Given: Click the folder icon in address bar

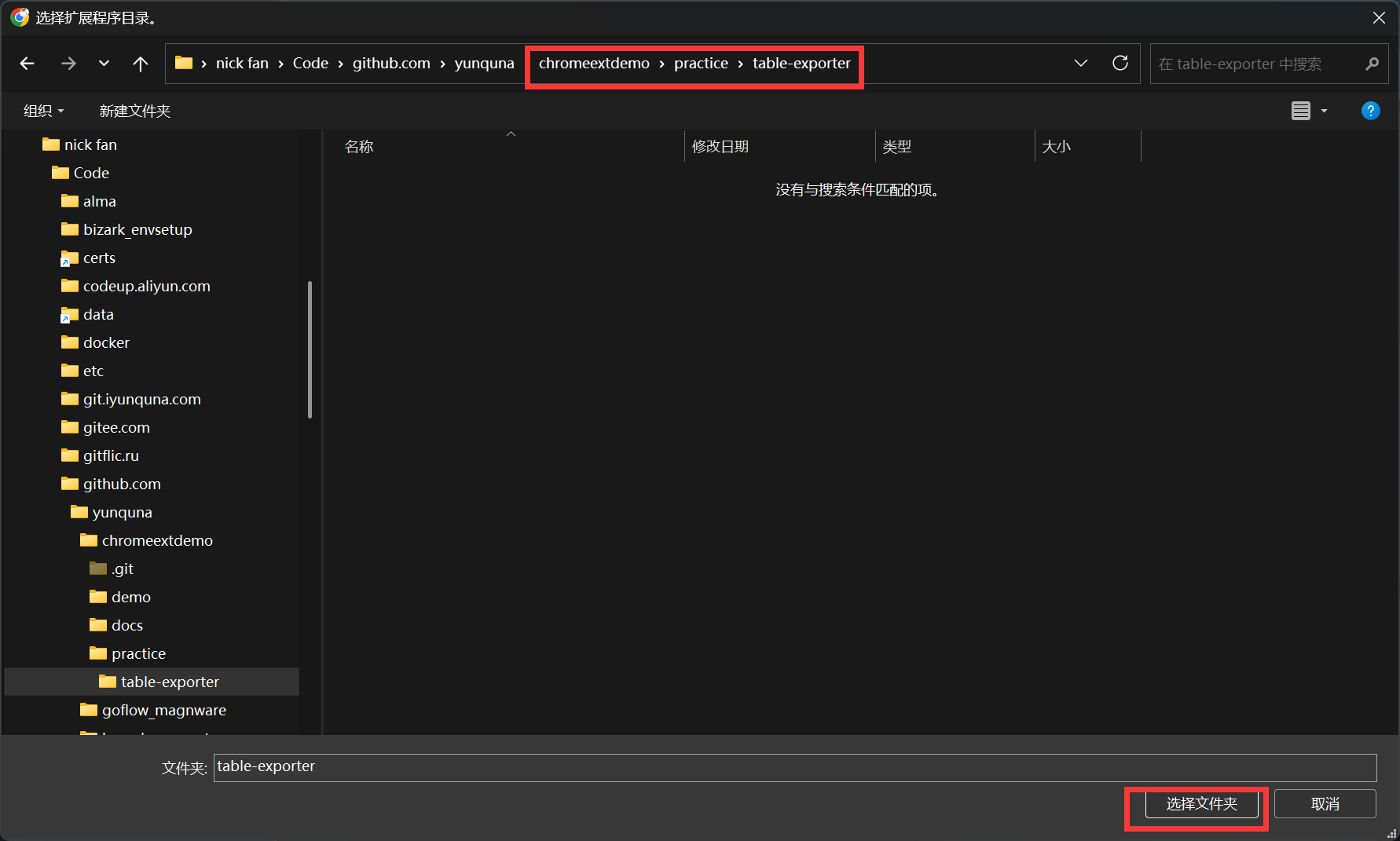Looking at the screenshot, I should pos(184,64).
